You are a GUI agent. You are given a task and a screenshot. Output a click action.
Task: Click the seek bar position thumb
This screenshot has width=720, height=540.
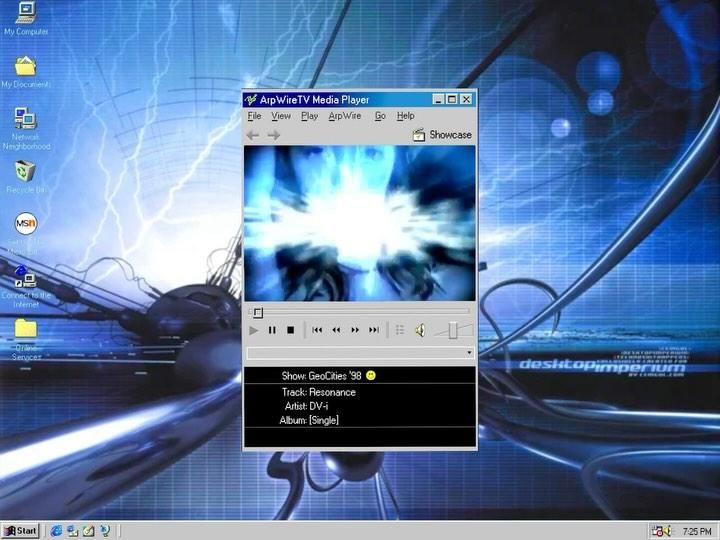click(258, 313)
